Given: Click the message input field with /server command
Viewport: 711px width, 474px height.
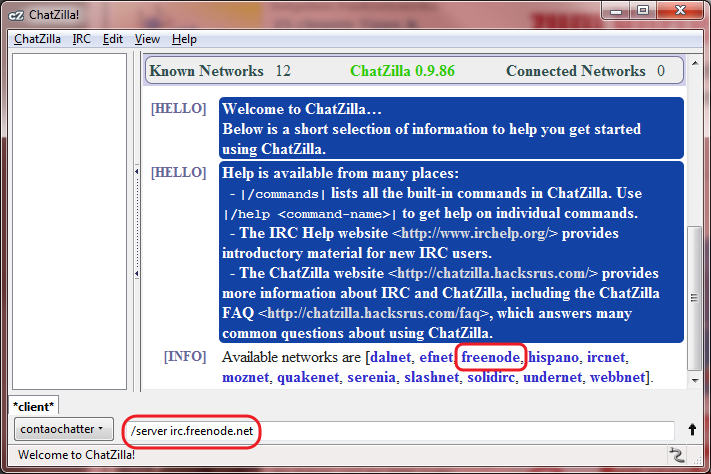Looking at the screenshot, I should pyautogui.click(x=400, y=430).
